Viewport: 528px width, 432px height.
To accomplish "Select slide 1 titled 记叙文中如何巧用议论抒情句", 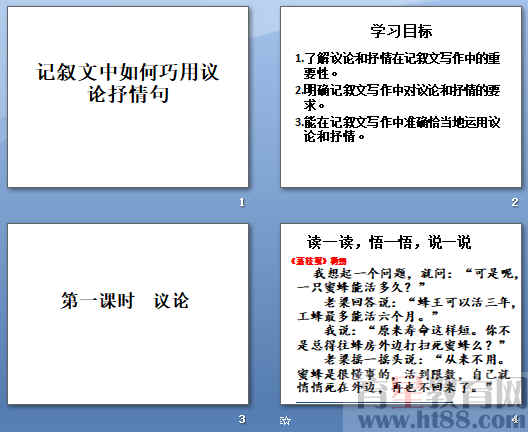I will [128, 97].
